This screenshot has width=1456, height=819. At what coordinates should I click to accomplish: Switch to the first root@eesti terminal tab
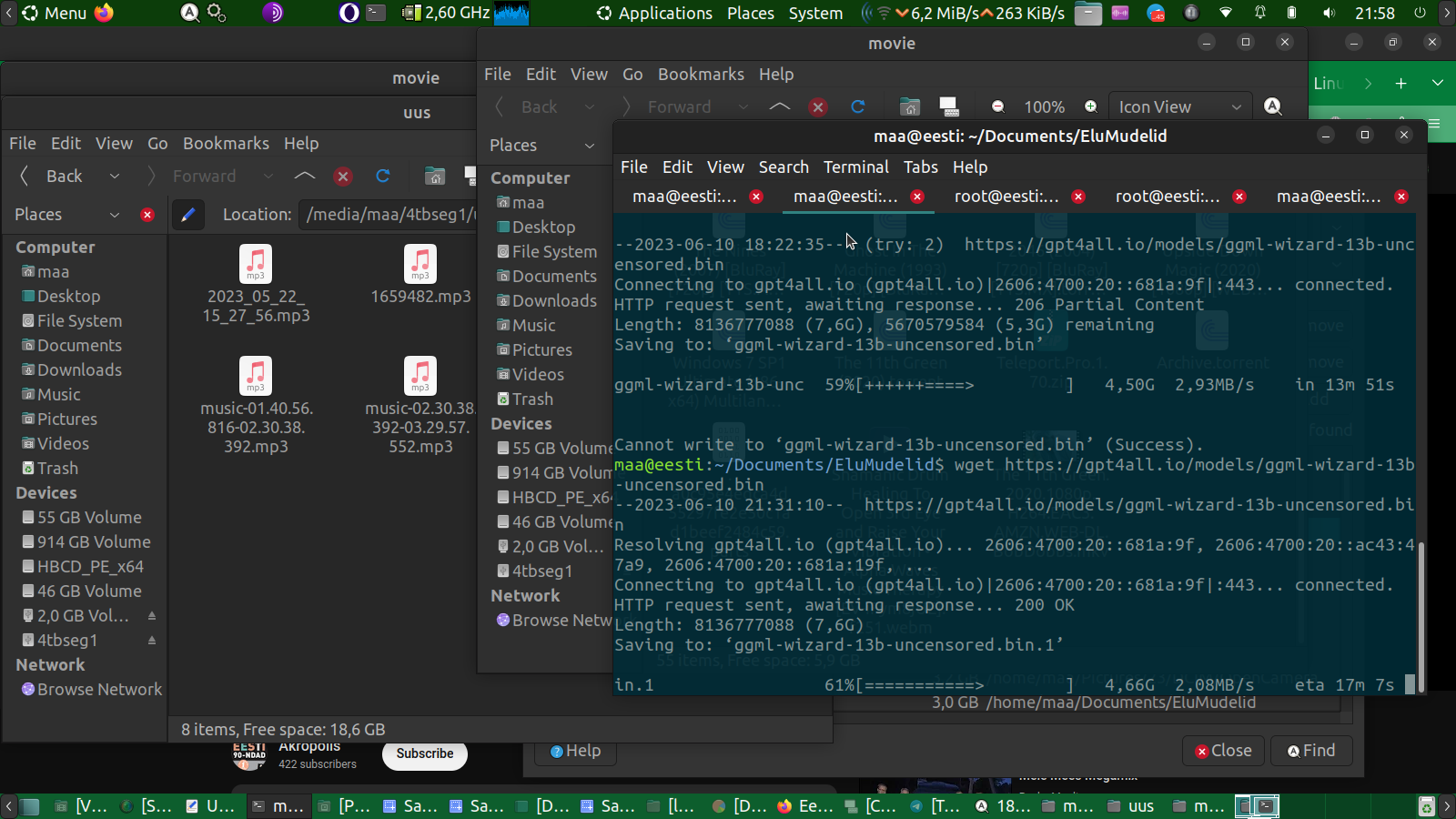pos(1006,197)
